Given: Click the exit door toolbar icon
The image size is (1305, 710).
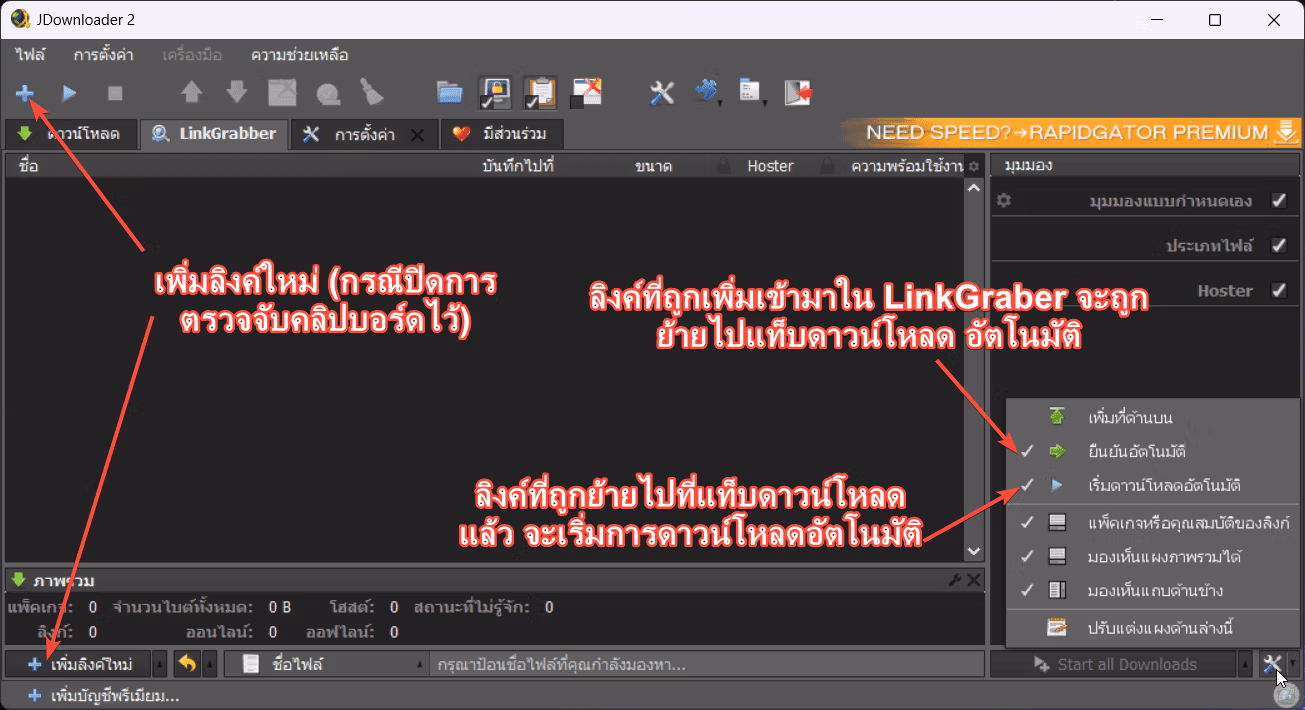Looking at the screenshot, I should 798,93.
